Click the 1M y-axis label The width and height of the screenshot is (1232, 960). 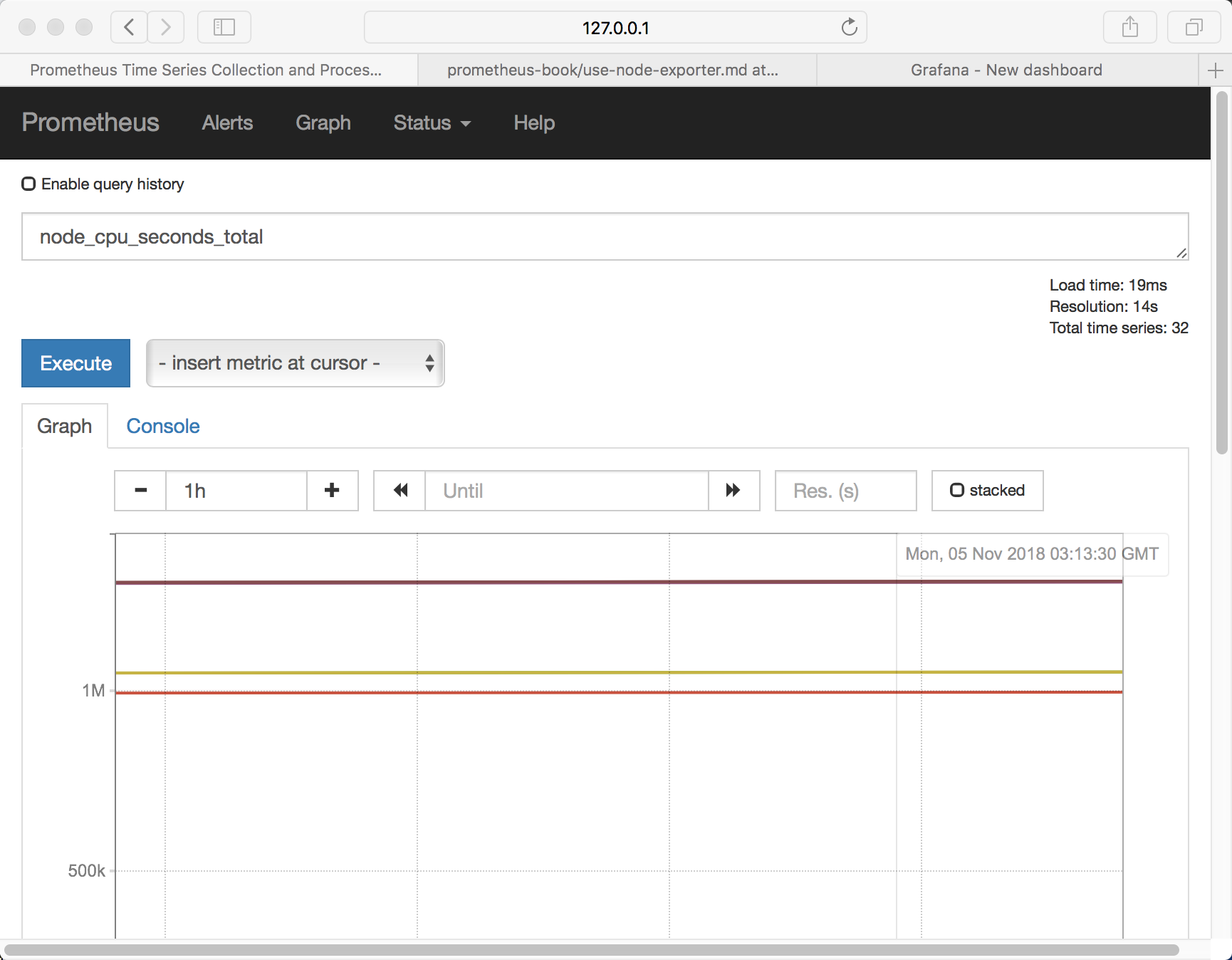click(x=93, y=691)
